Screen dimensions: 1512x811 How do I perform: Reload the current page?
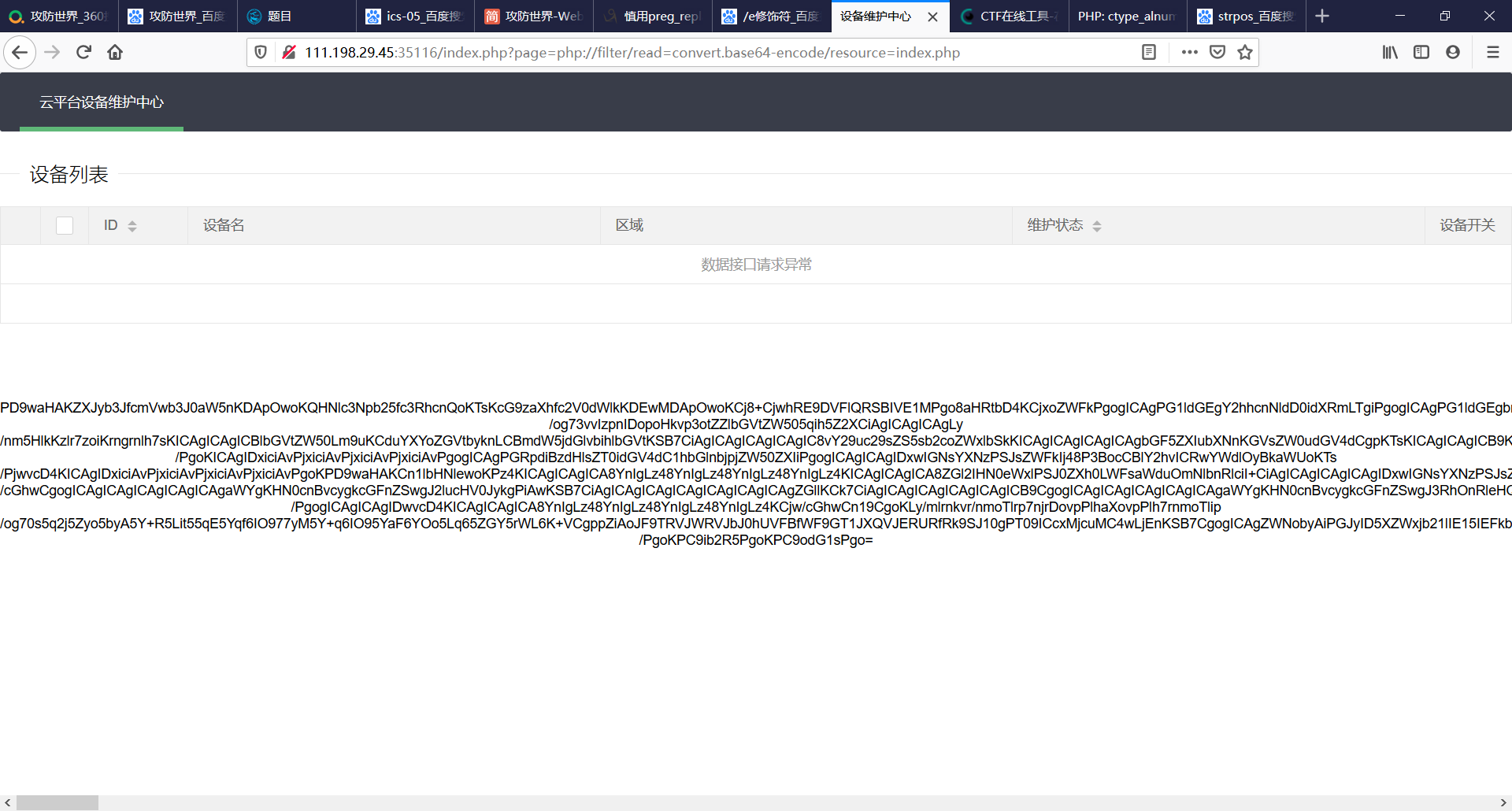click(x=83, y=52)
